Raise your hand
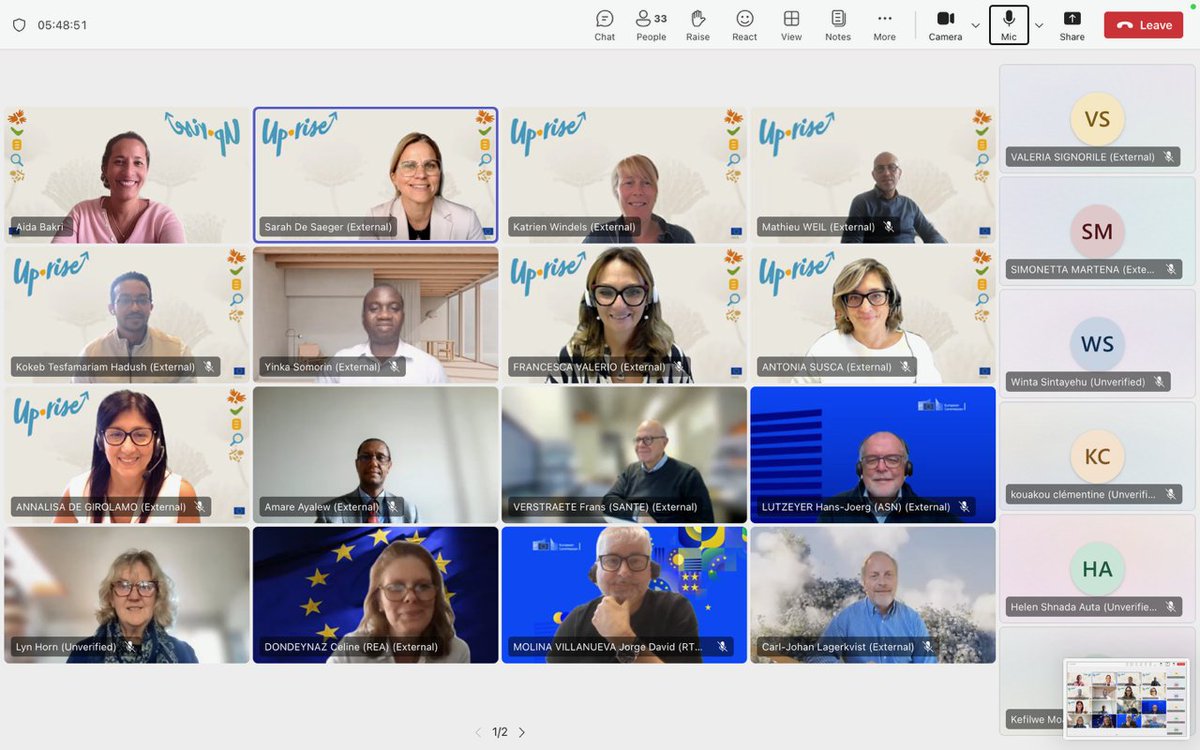The image size is (1200, 750). [698, 25]
